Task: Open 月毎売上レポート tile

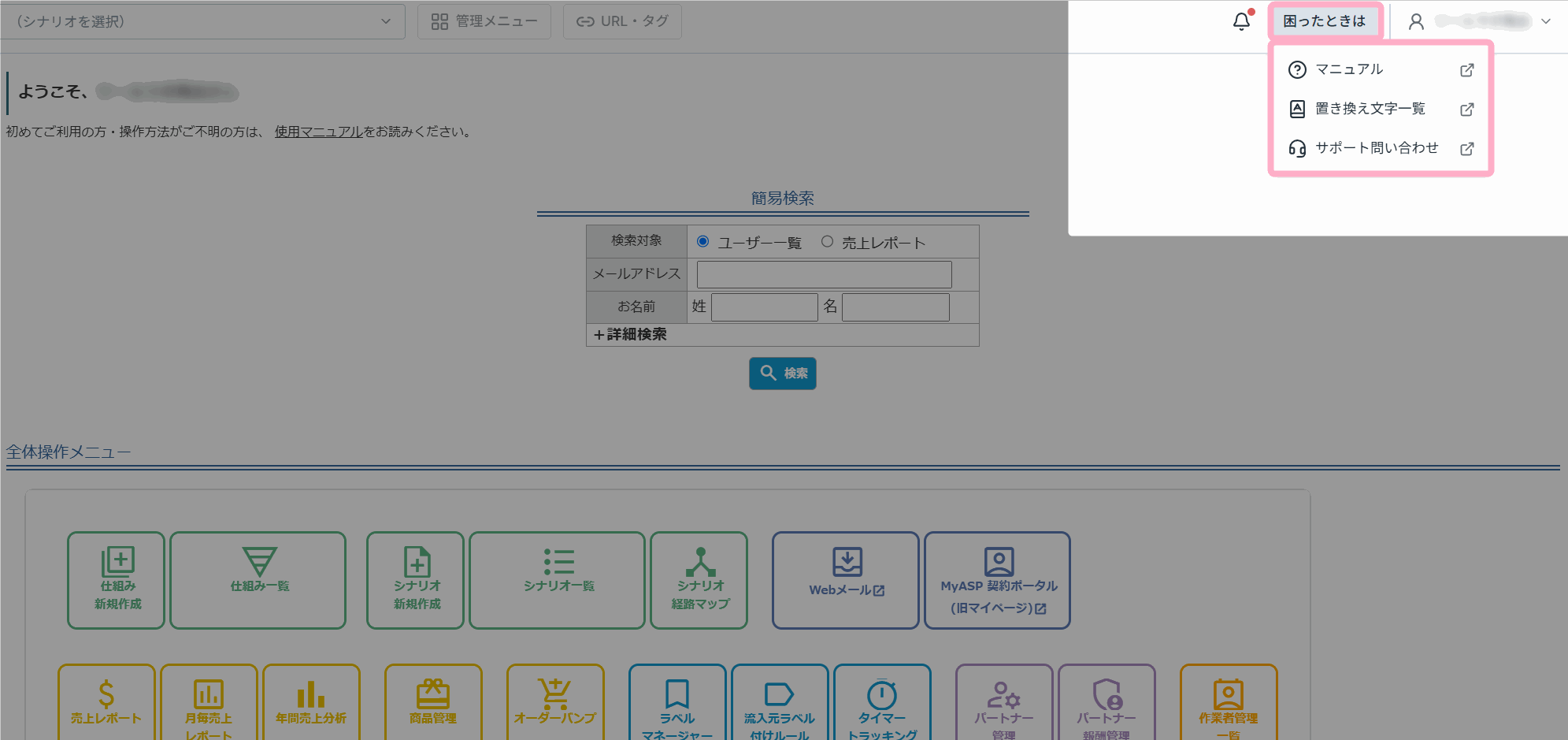Action: point(209,702)
